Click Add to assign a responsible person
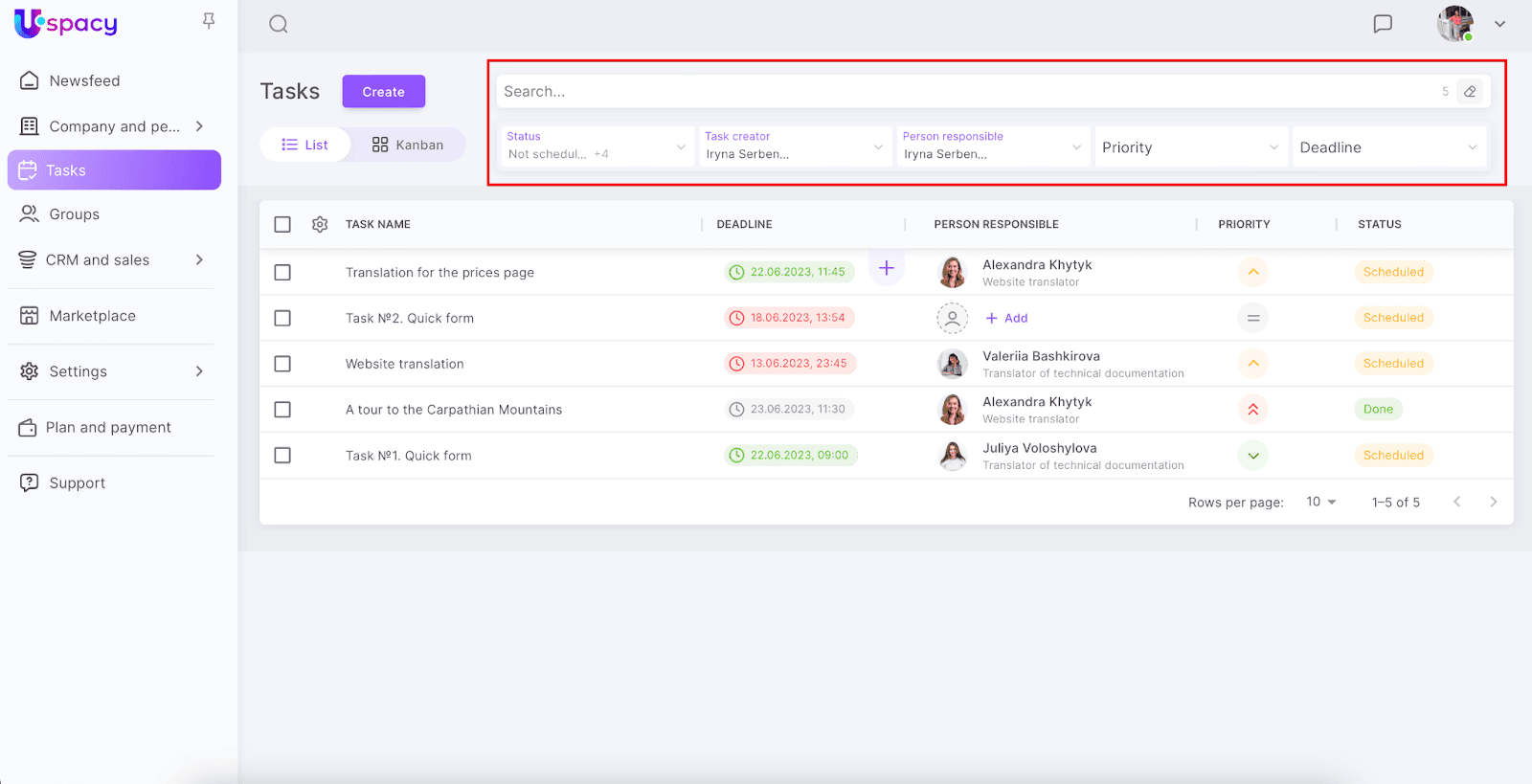Screen dimensions: 1532x784 pos(1007,318)
